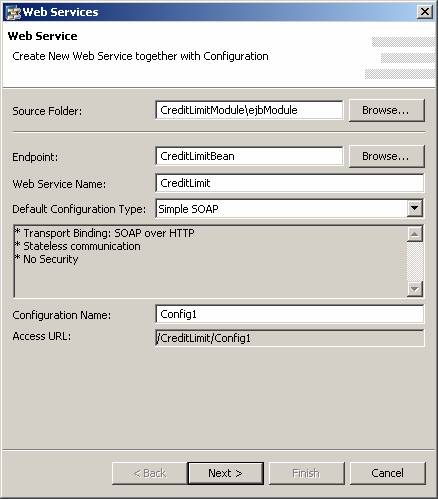Click the Web Service wizard banner heading
The width and height of the screenshot is (438, 499).
(43, 36)
